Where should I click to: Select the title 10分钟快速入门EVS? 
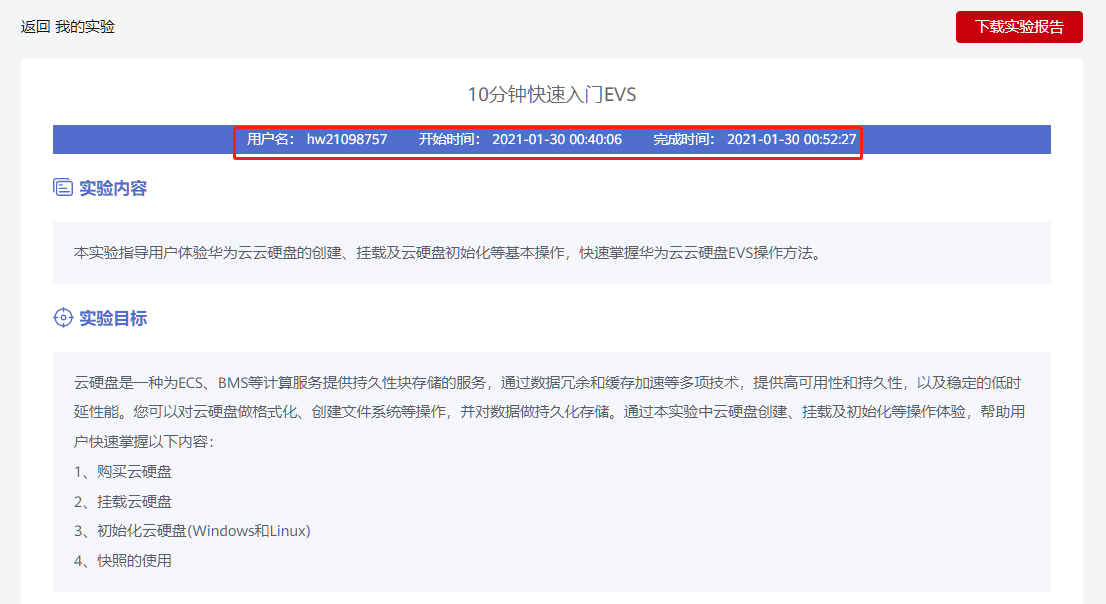(x=552, y=95)
